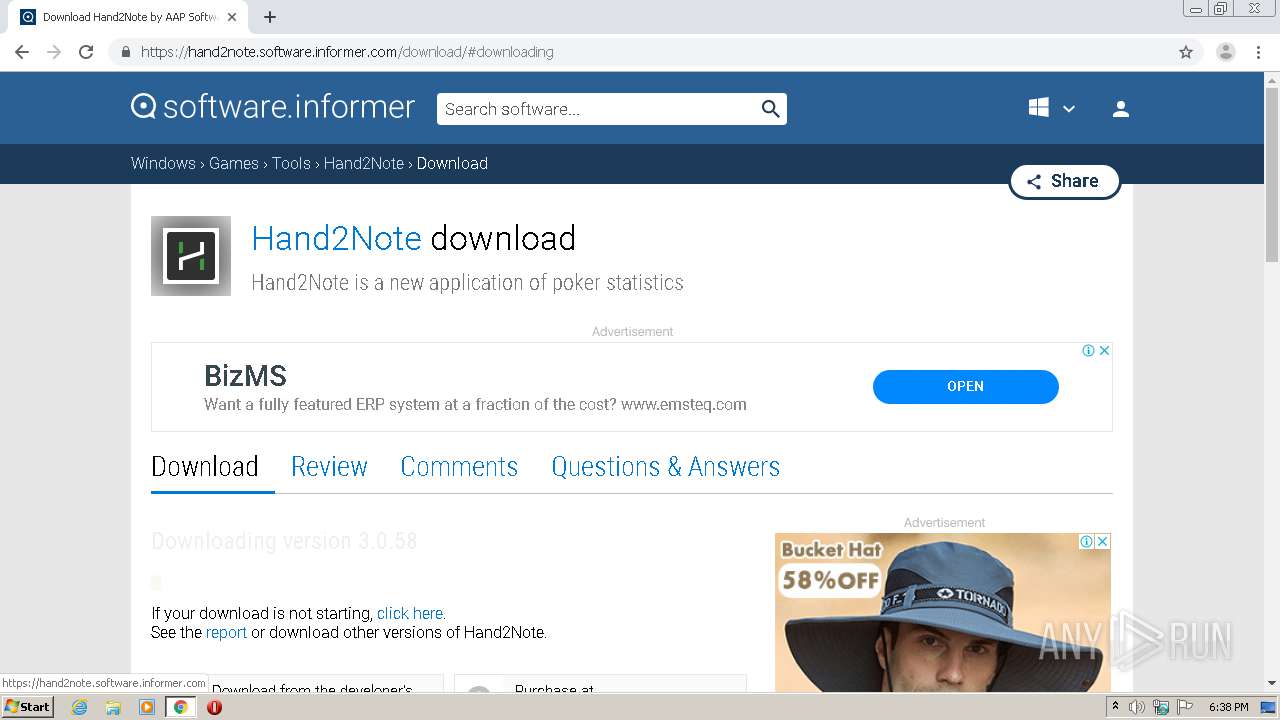This screenshot has height=720, width=1280.
Task: Click the browser back arrow
Action: click(22, 52)
